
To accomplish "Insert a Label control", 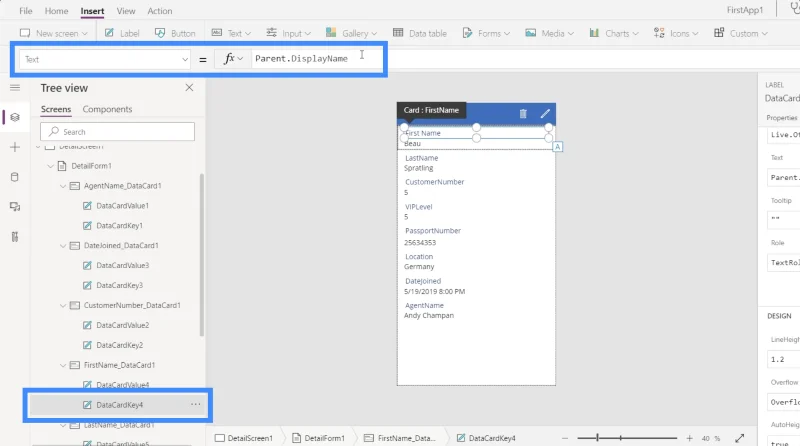I will [x=122, y=33].
